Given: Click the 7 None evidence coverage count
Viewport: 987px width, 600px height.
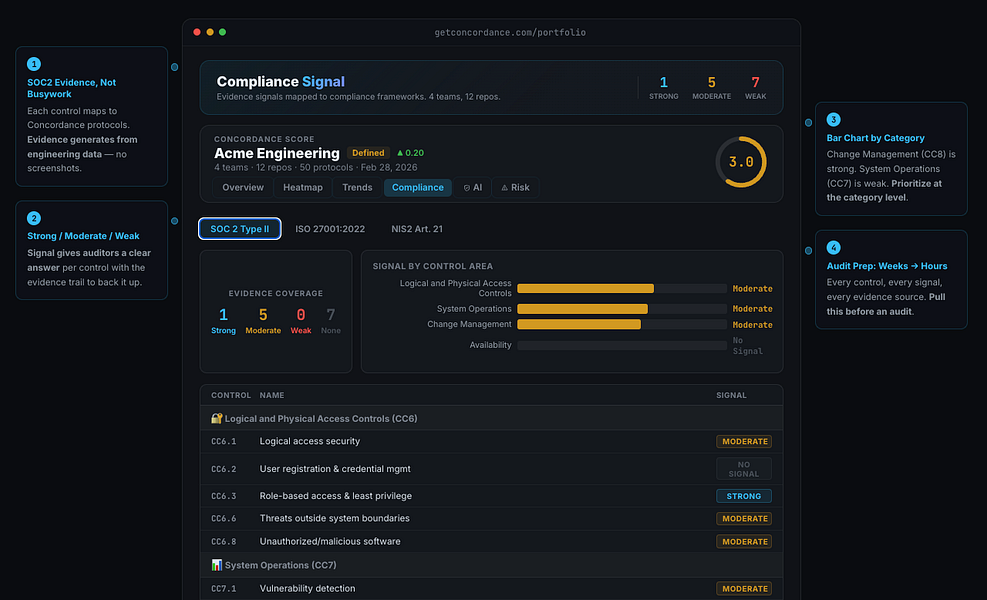Looking at the screenshot, I should pyautogui.click(x=331, y=320).
